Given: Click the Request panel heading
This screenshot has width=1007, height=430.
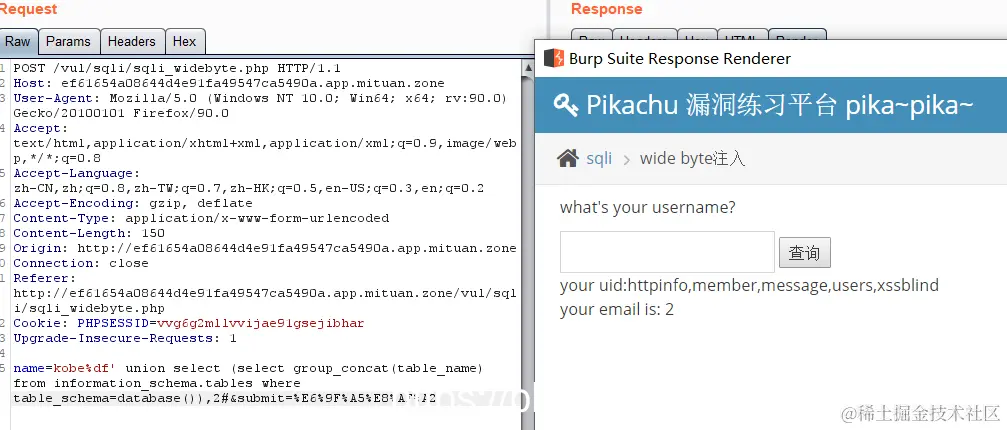Looking at the screenshot, I should tap(28, 9).
